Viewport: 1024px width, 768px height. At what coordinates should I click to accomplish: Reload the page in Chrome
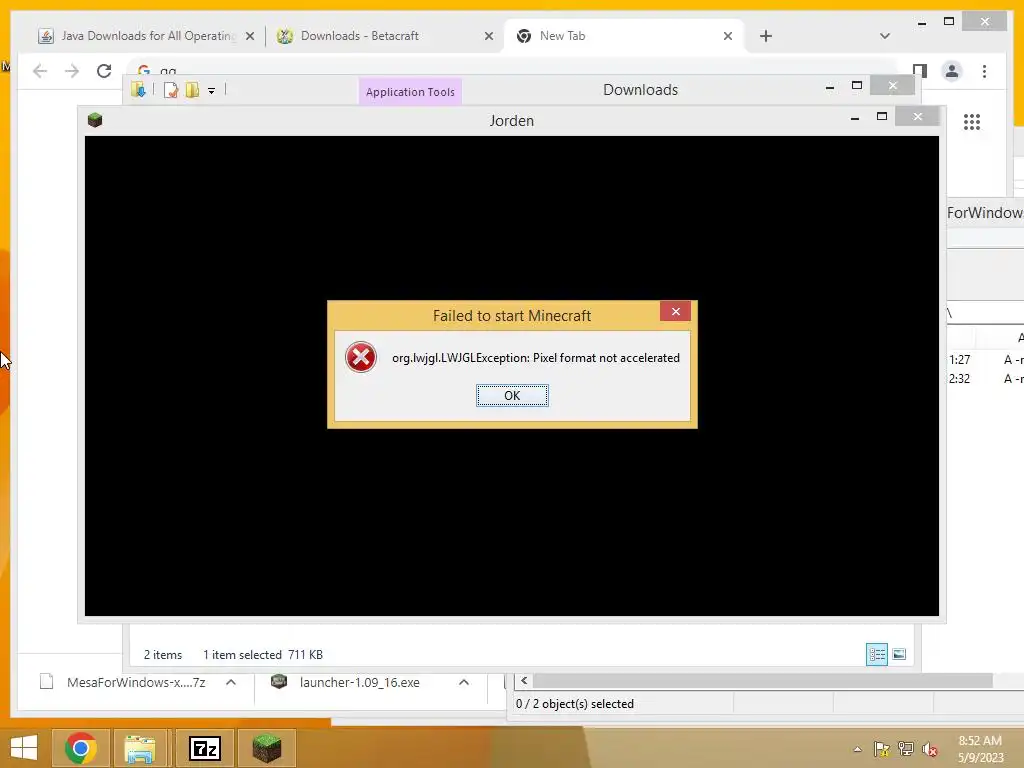tap(104, 71)
